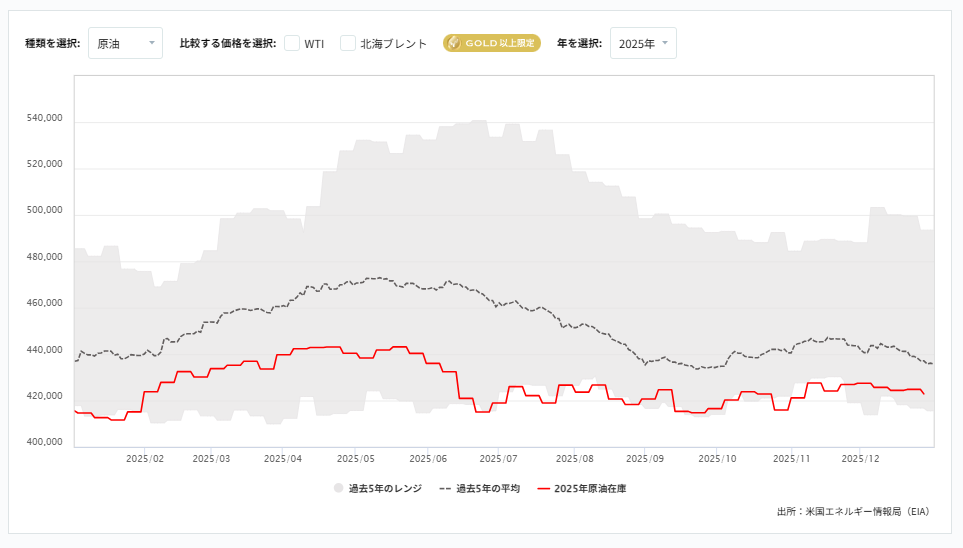Toggle 過去5年の平均 legend entry

[x=480, y=488]
